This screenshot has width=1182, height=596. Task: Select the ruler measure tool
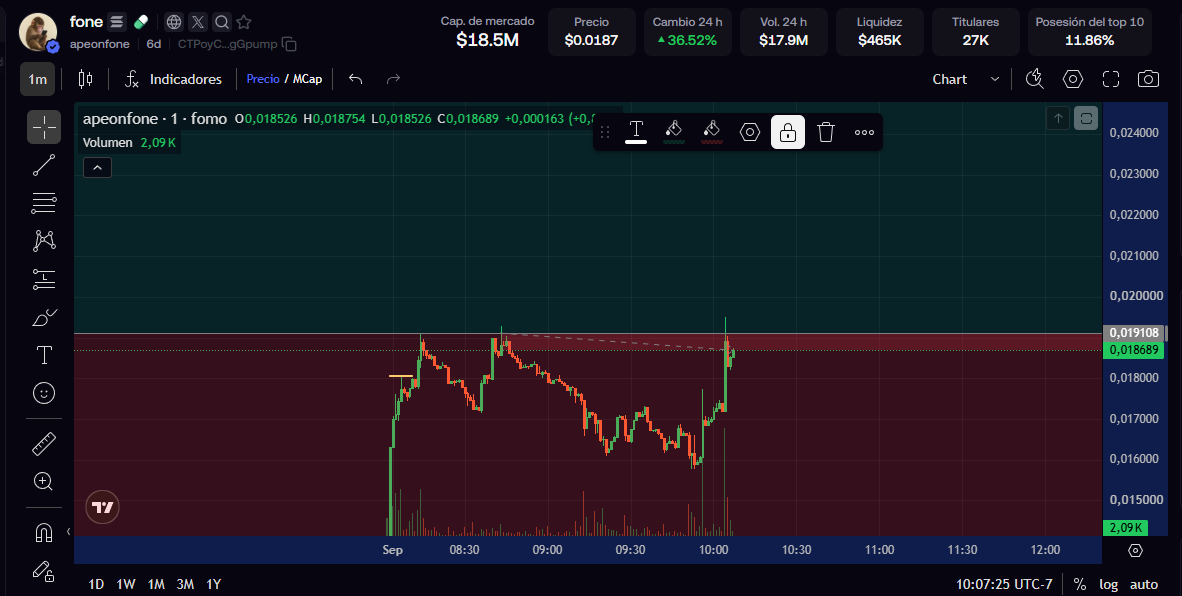(44, 444)
